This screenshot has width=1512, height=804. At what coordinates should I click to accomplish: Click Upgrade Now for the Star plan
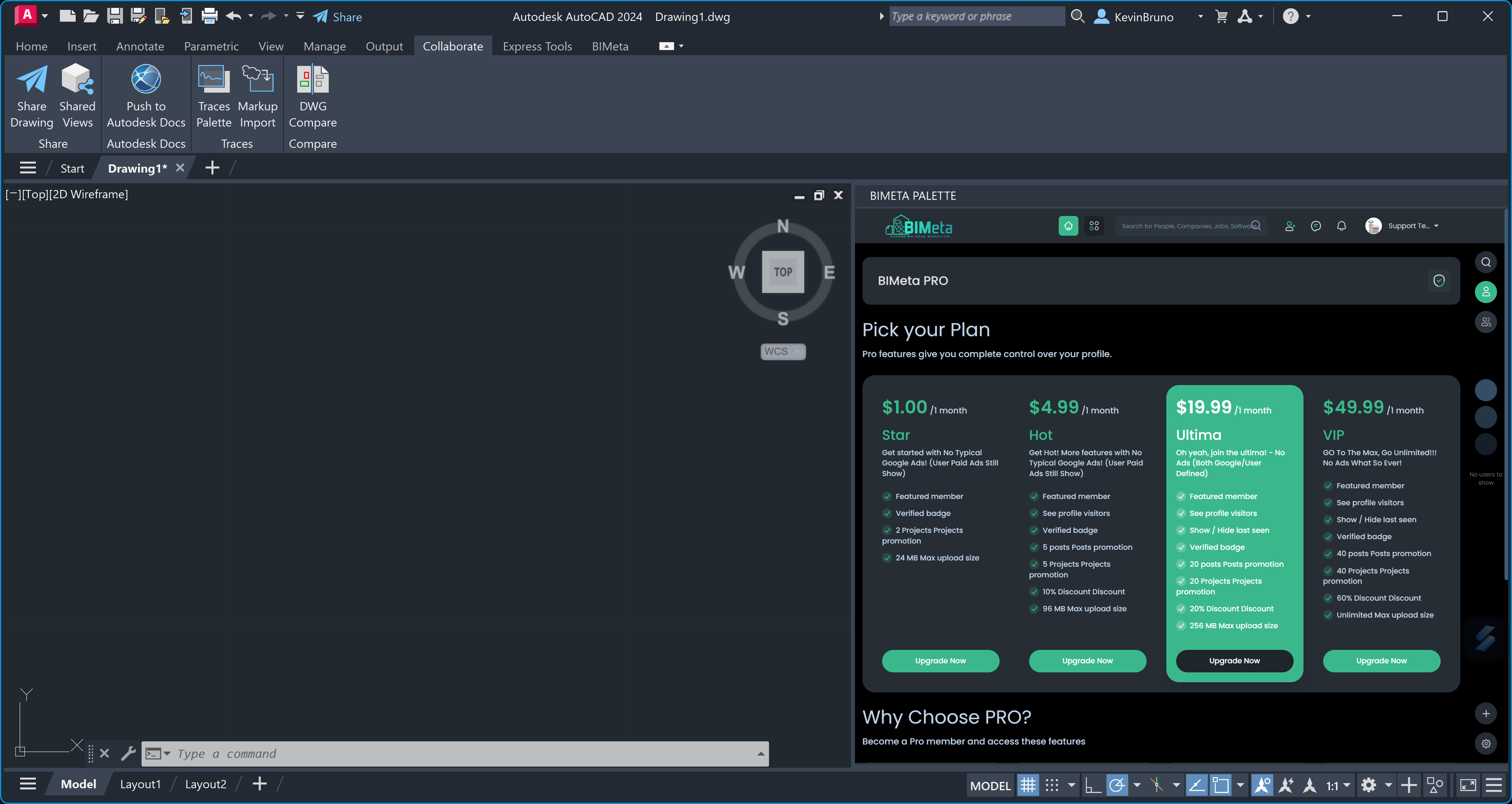(x=940, y=661)
